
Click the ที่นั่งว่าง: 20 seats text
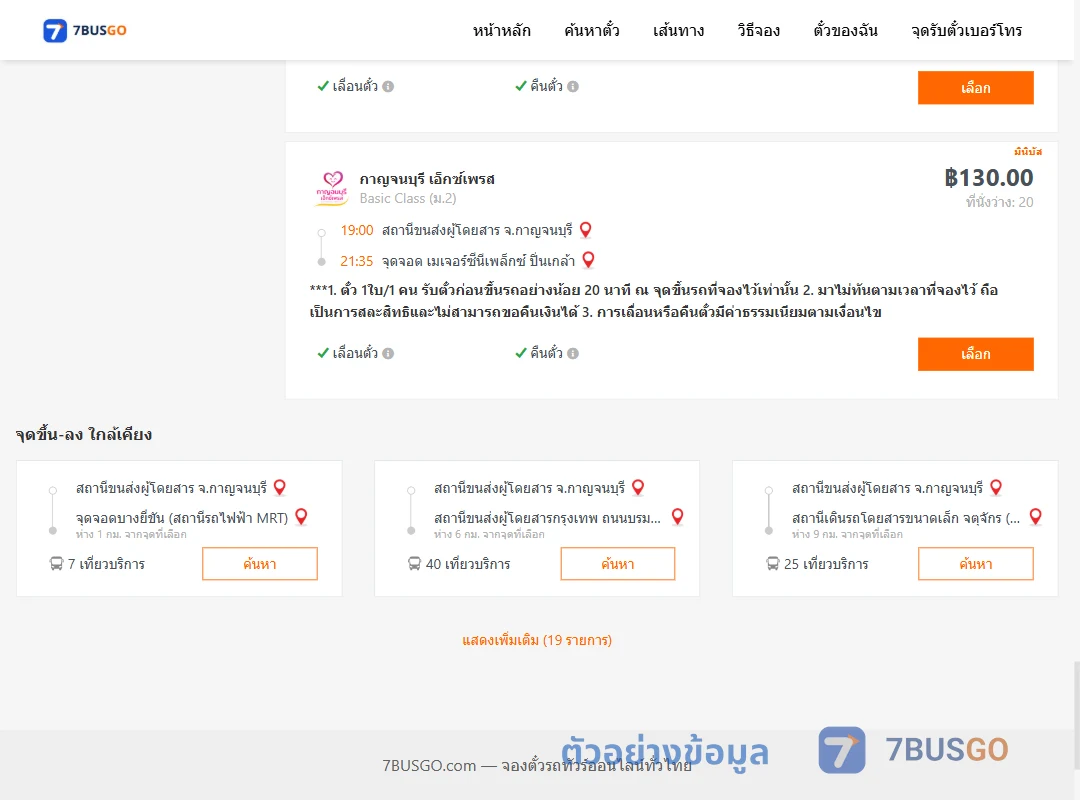999,202
